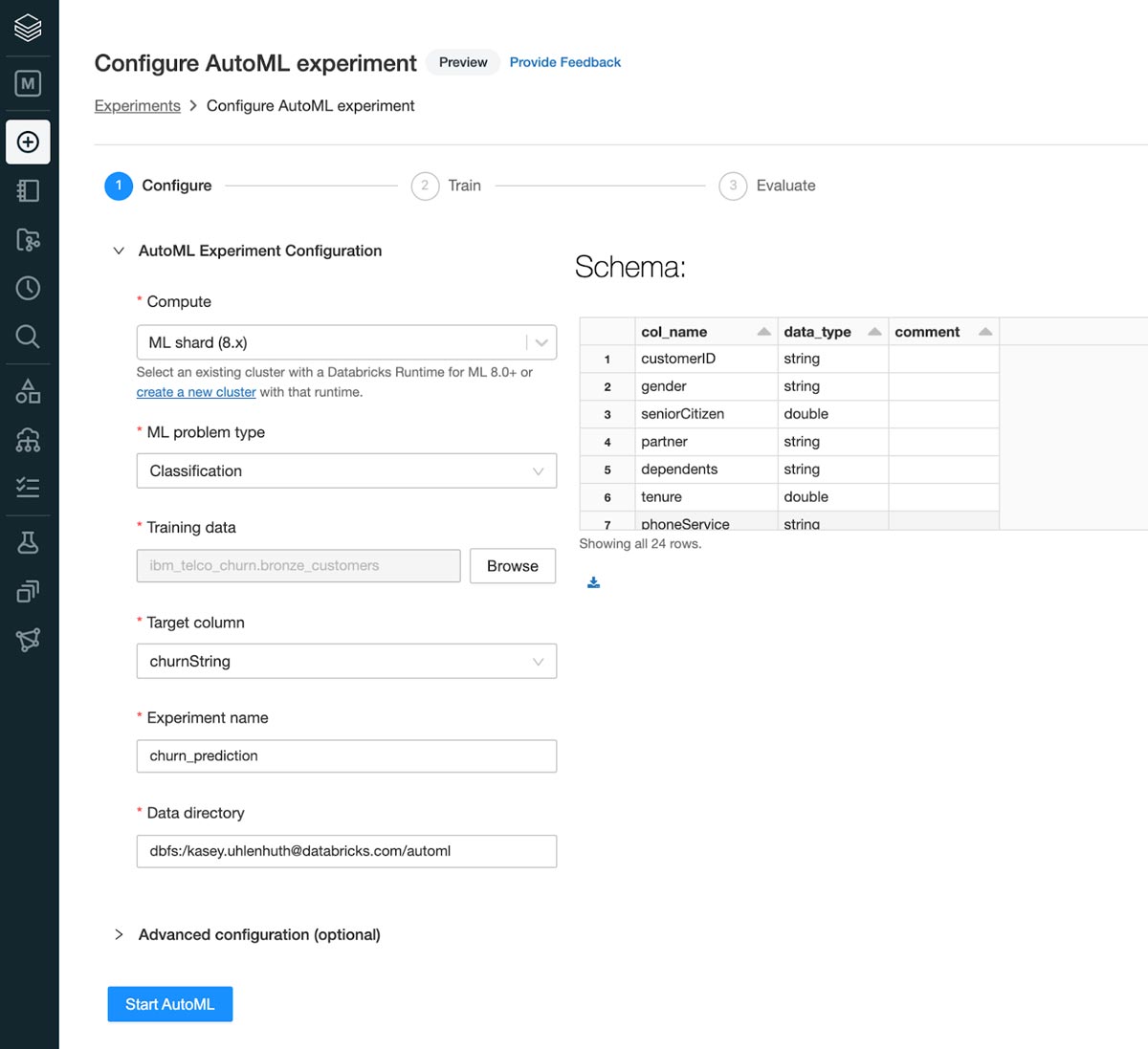Open the Workspace notebook icon in sidebar
This screenshot has height=1049, width=1148.
[28, 190]
